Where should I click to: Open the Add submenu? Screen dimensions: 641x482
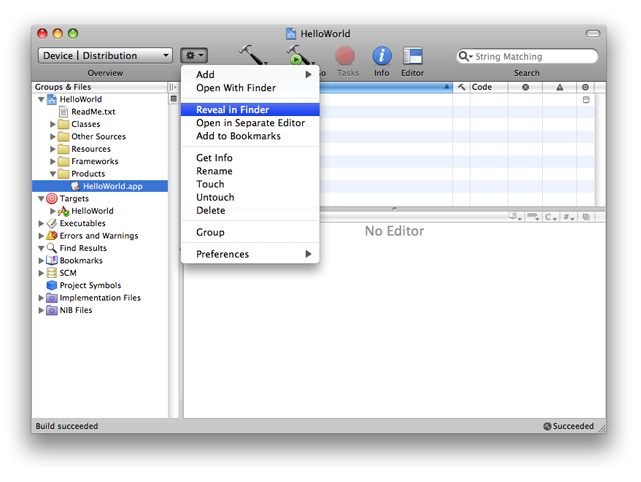coord(250,74)
